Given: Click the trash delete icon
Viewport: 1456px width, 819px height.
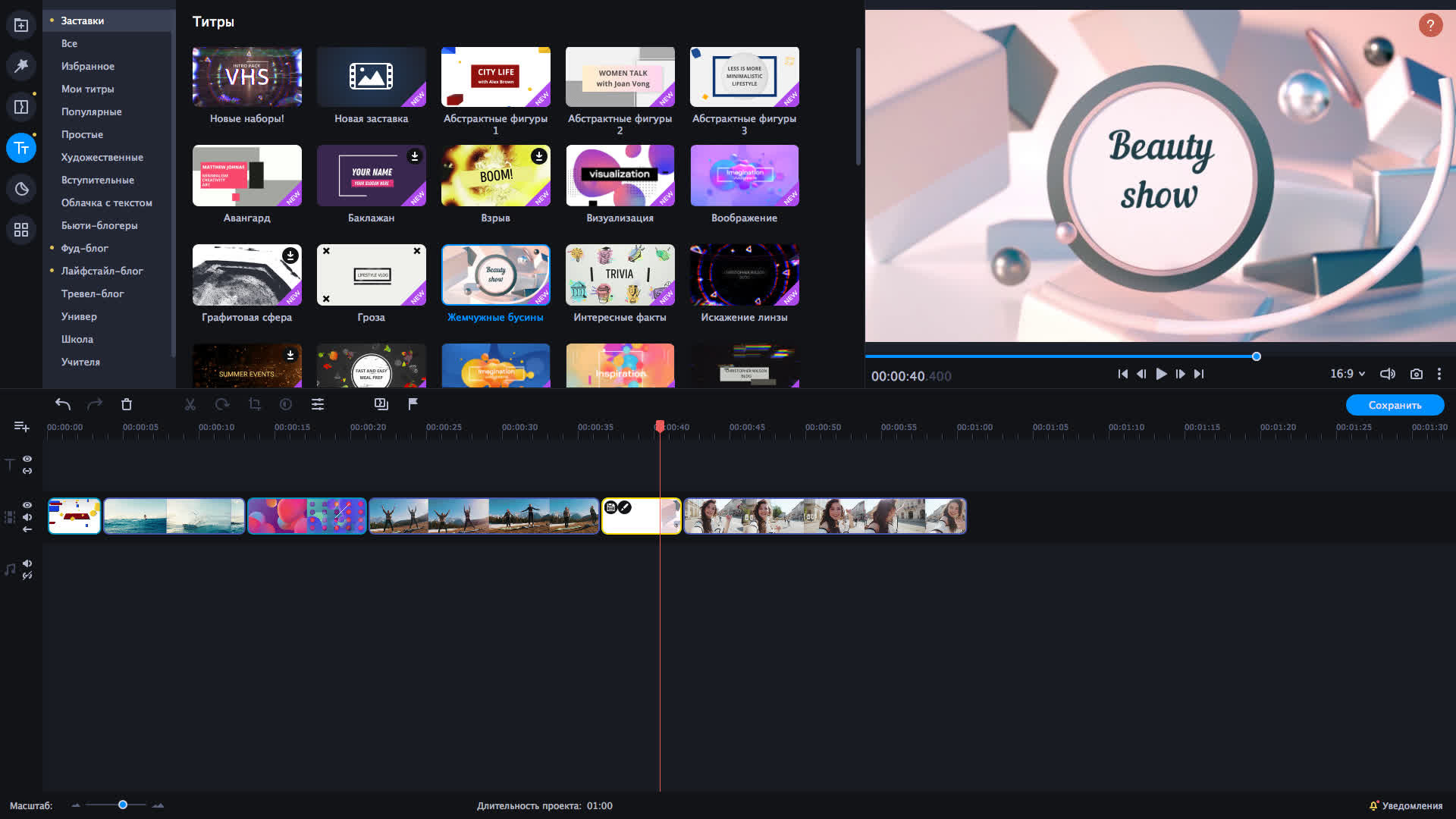Looking at the screenshot, I should click(127, 405).
